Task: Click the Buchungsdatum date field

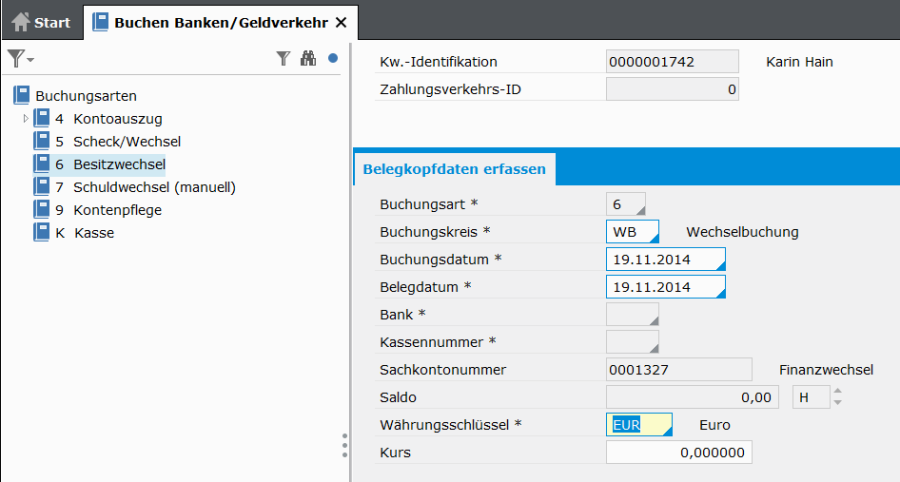Action: [665, 259]
